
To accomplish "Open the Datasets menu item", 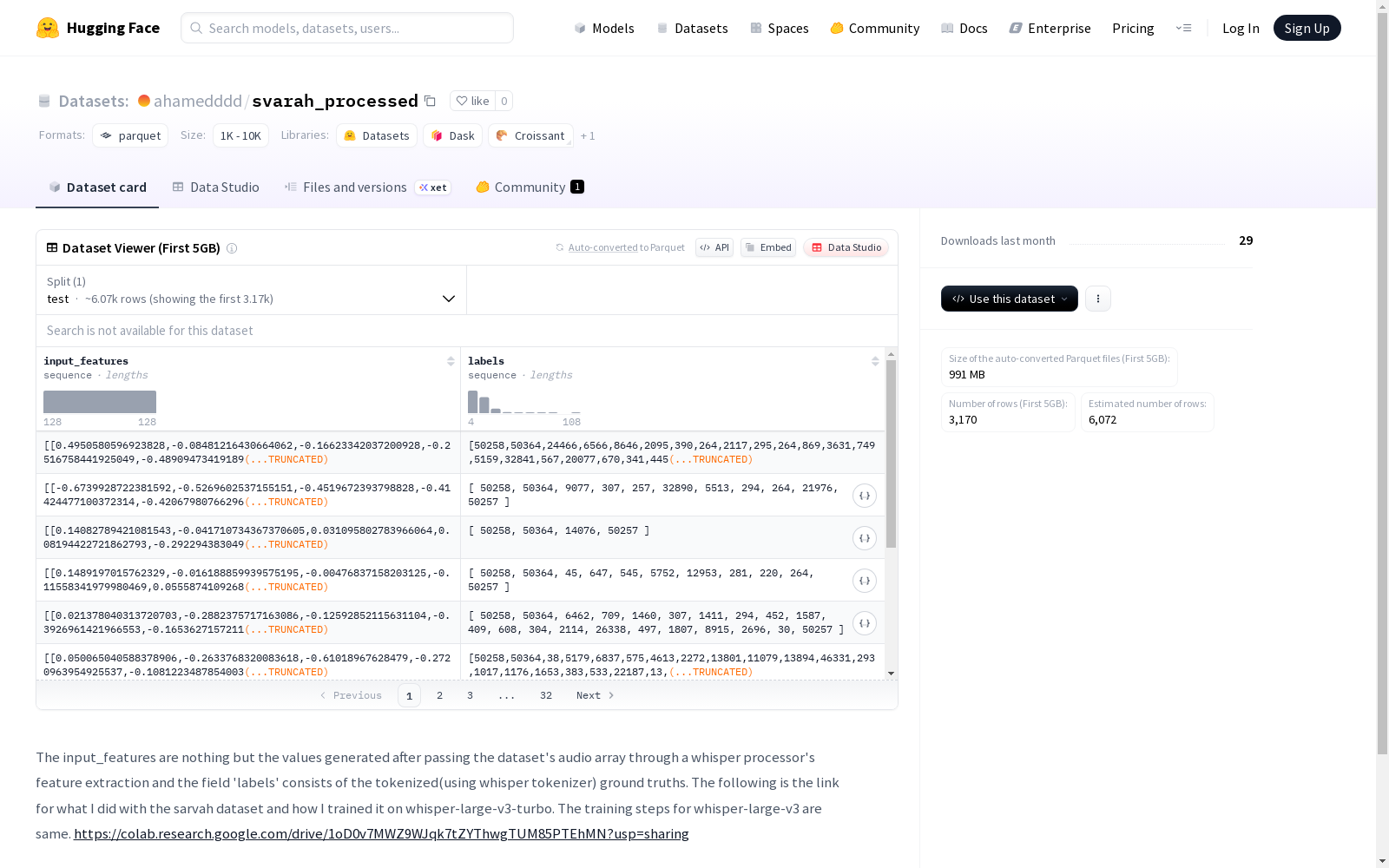I will (692, 28).
